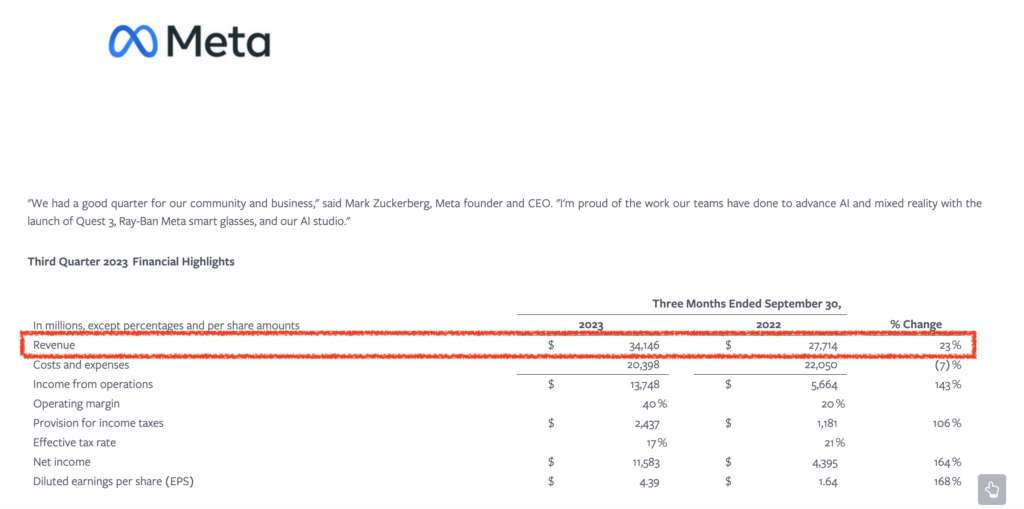Click the Income from operations label

click(x=93, y=384)
